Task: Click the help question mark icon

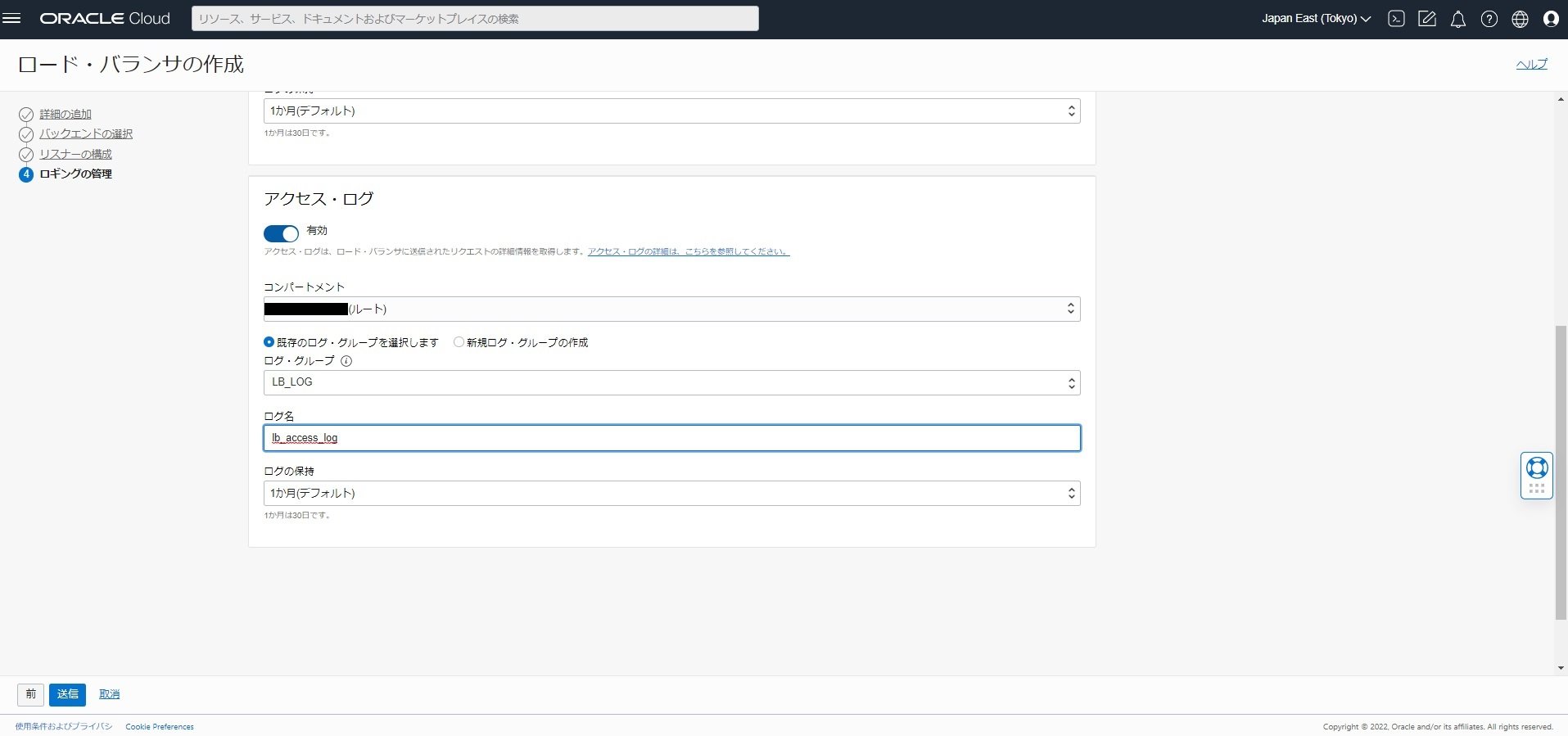Action: (1489, 19)
